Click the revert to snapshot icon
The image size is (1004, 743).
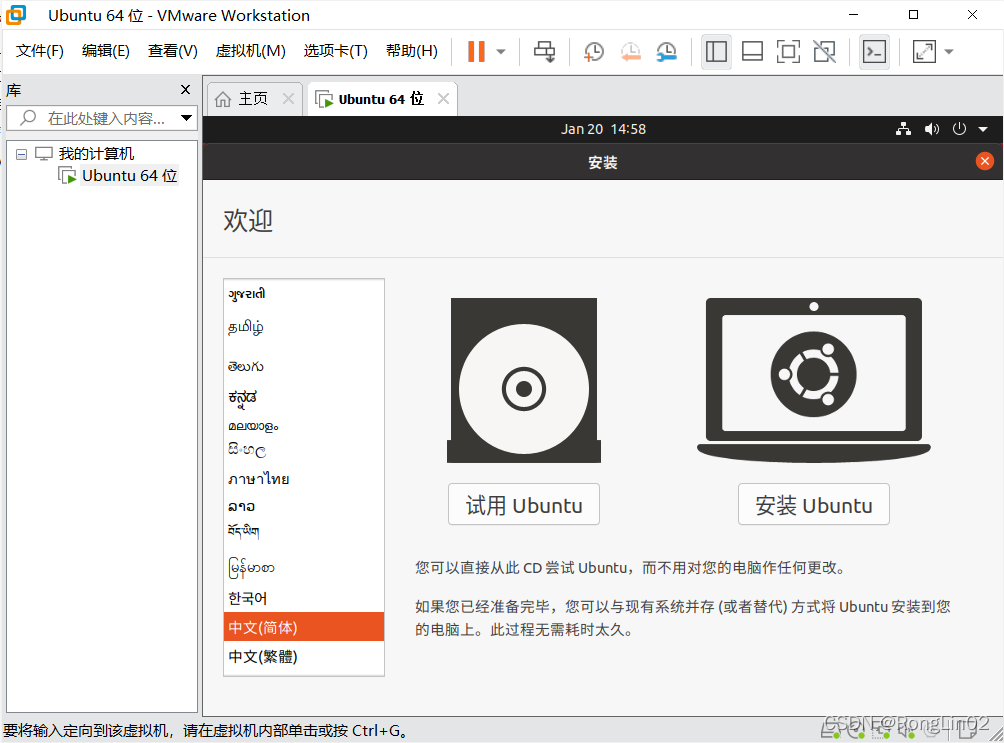(x=631, y=51)
